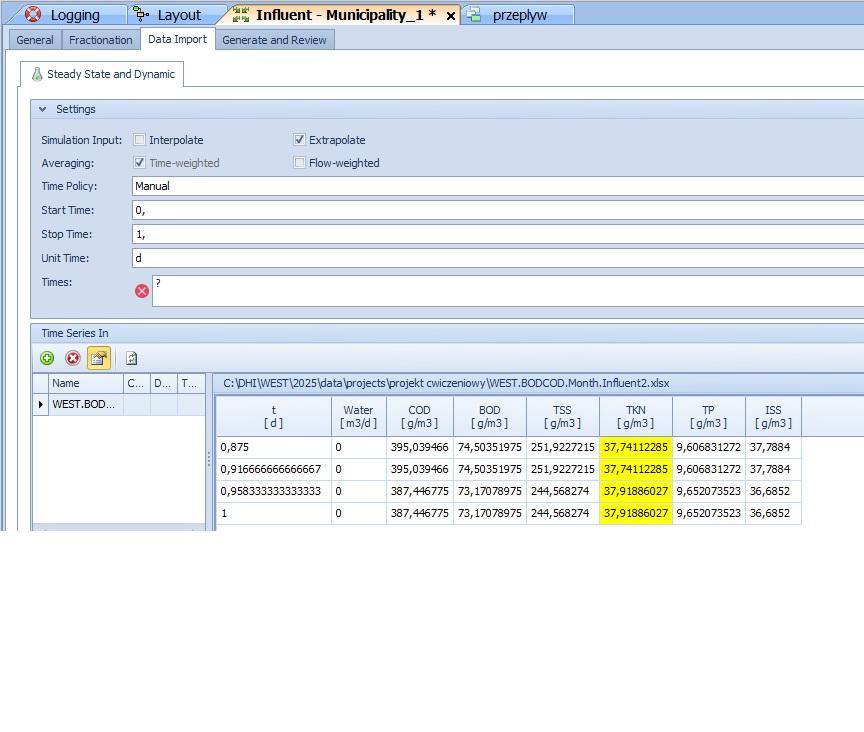Enable the Interpolate checkbox

pos(140,140)
